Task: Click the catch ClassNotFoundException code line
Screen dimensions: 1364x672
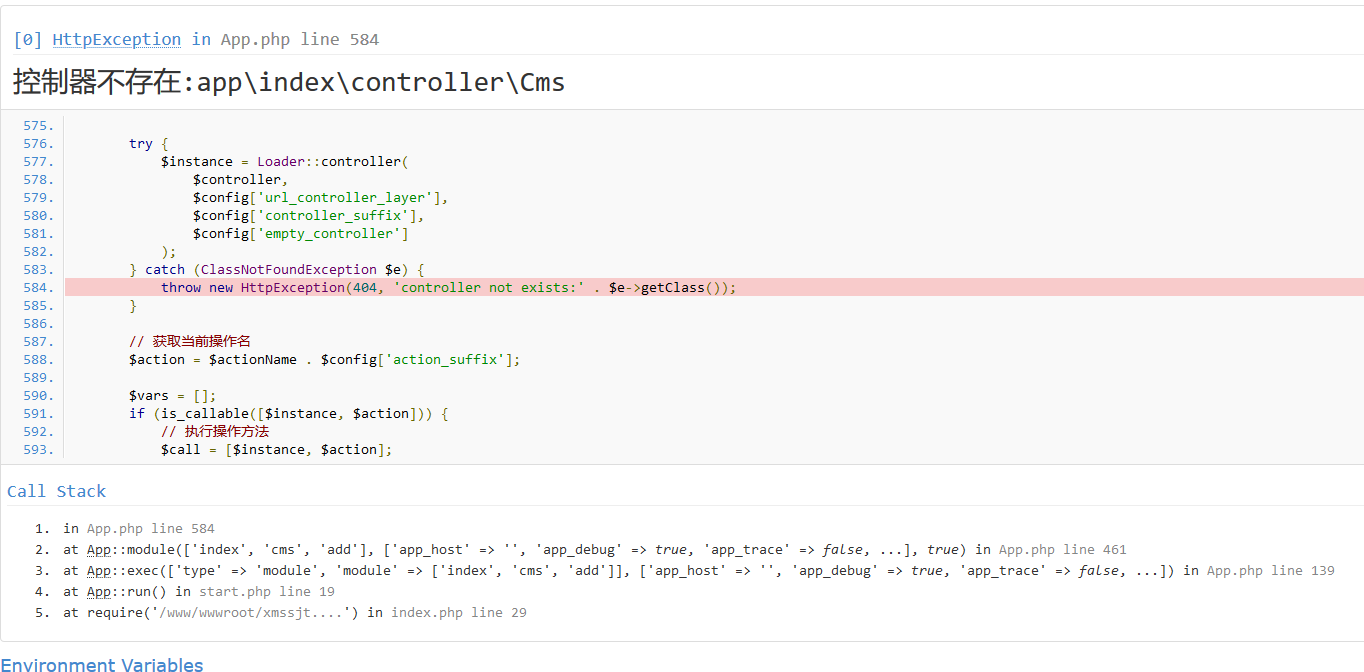Action: [x=278, y=269]
